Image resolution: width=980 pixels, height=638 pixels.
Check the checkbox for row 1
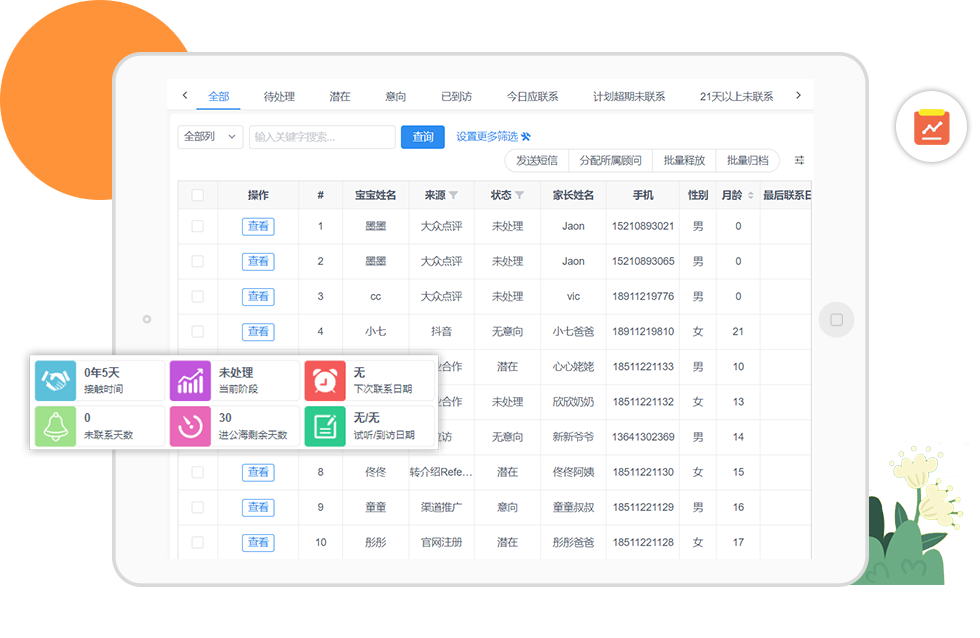click(x=197, y=226)
